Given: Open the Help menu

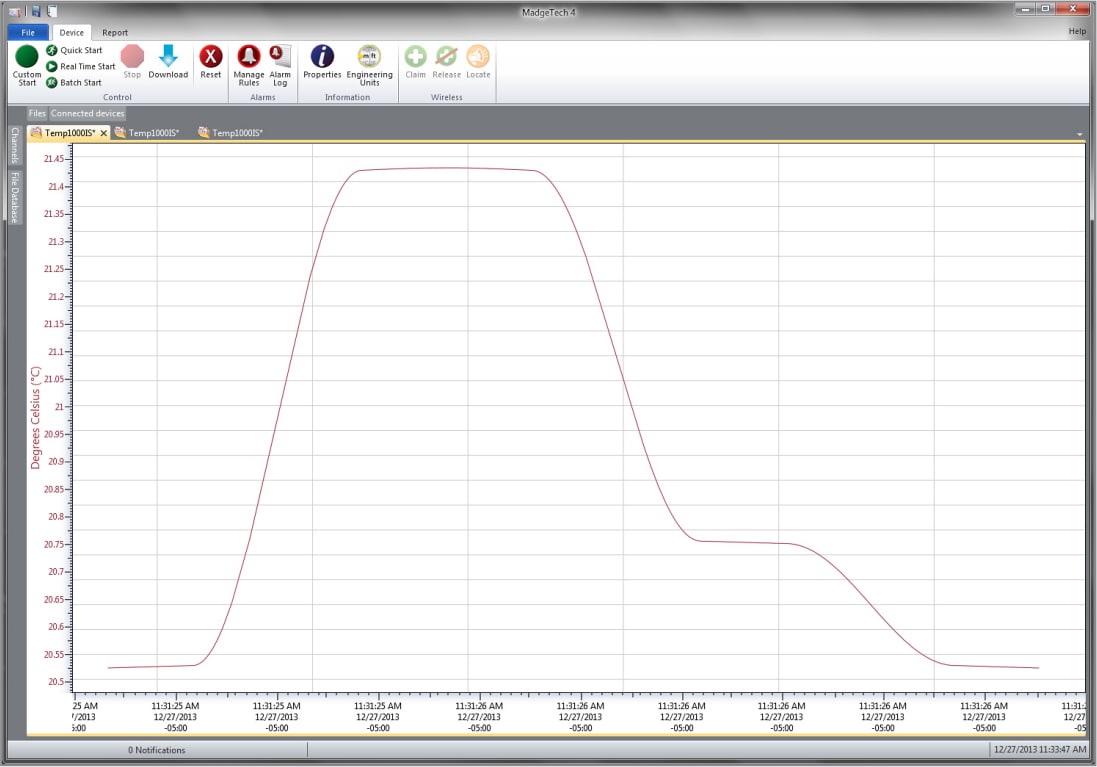Looking at the screenshot, I should coord(1077,31).
